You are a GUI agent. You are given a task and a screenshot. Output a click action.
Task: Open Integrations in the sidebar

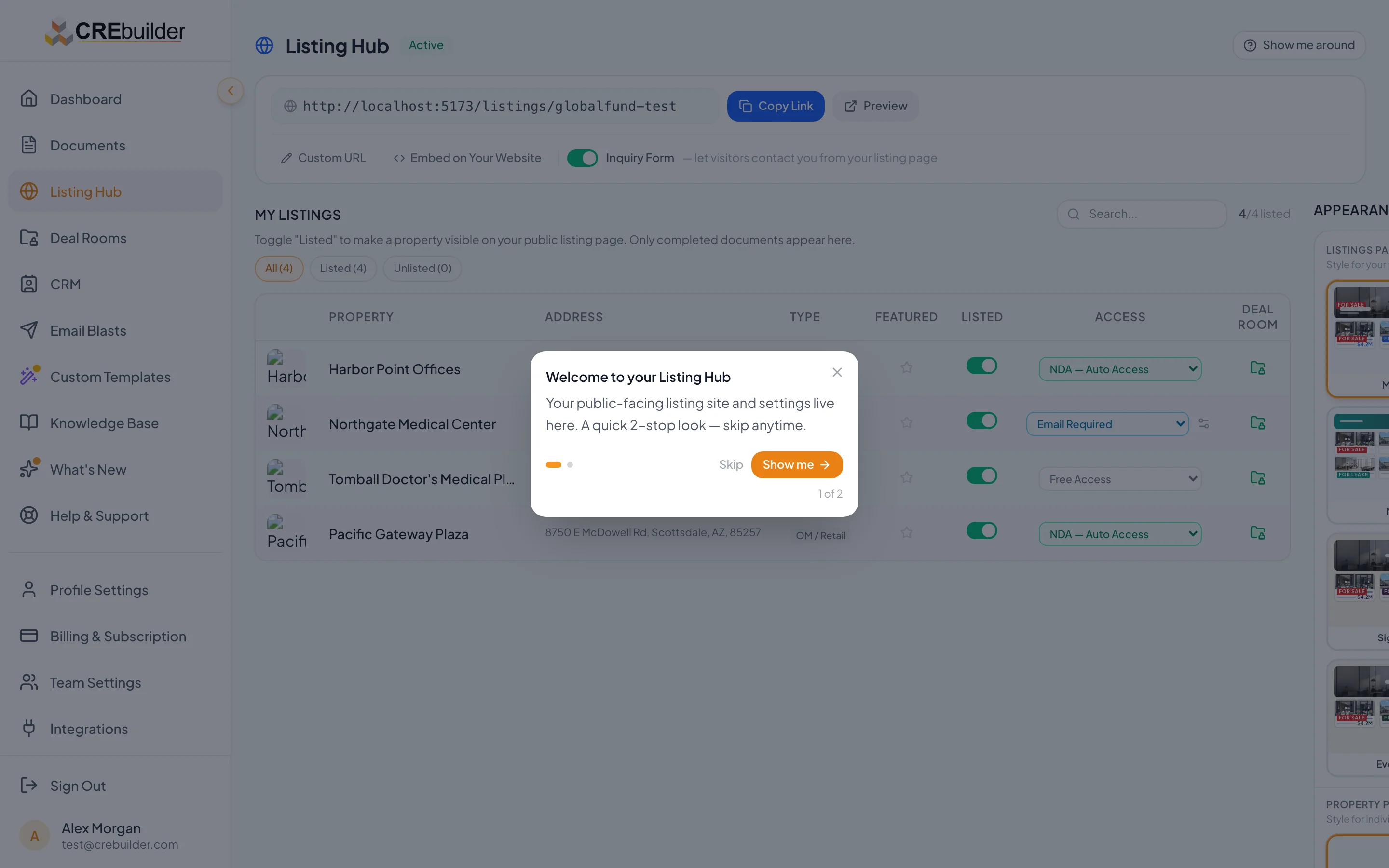115,729
